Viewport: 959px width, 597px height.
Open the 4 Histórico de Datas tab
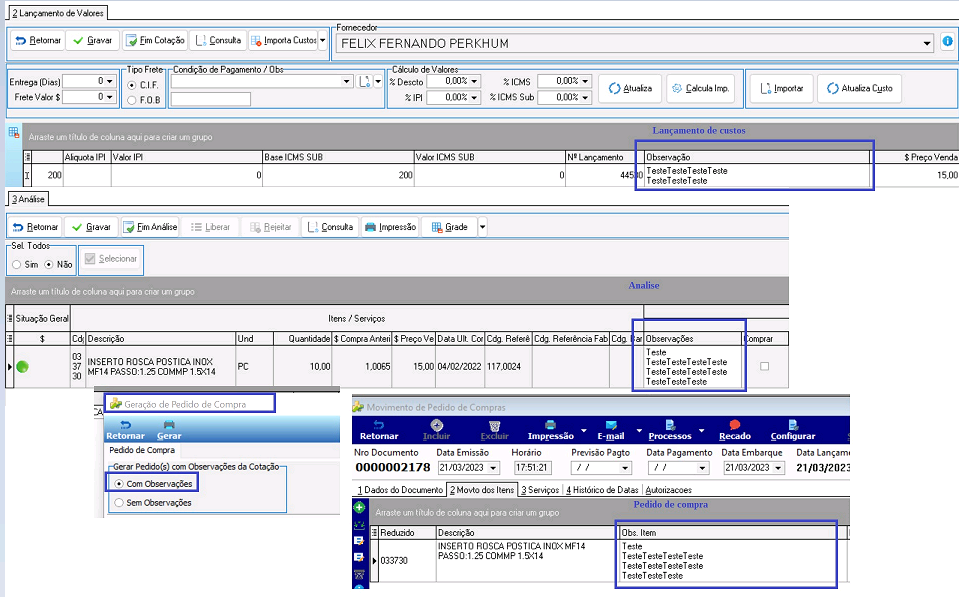point(602,490)
